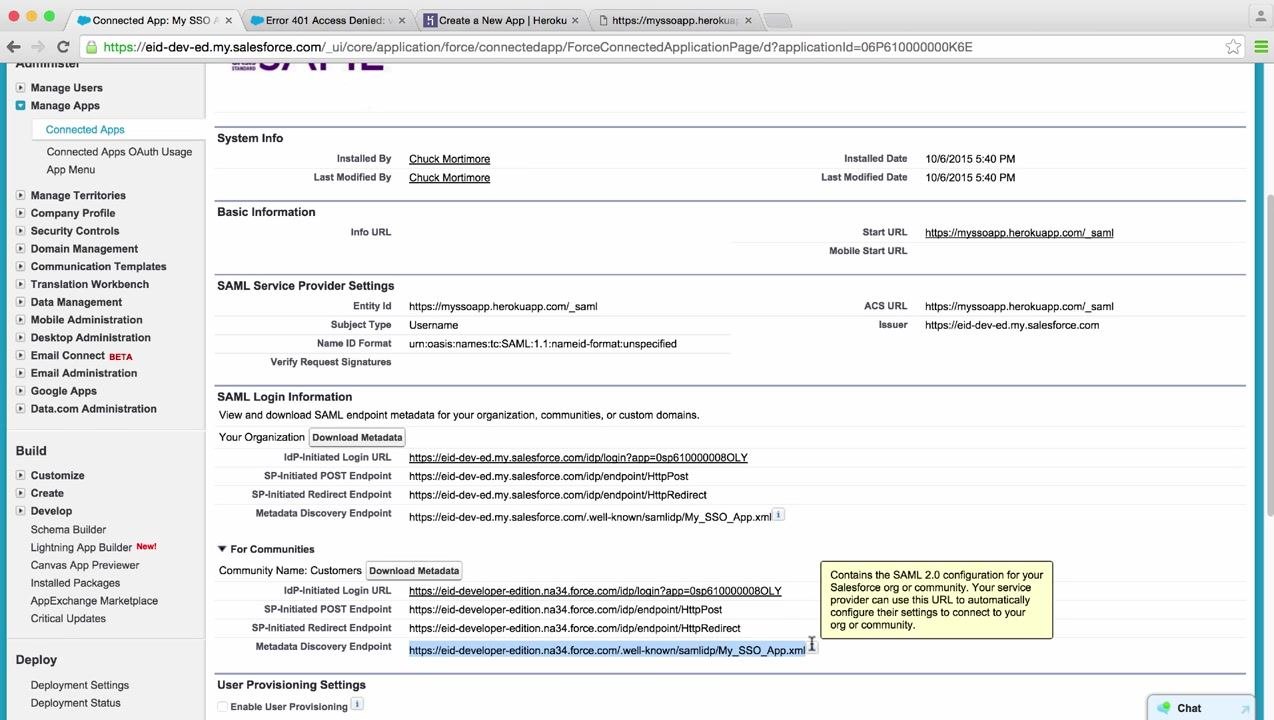Go back with the browser back arrow
Viewport: 1274px width, 720px height.
click(14, 47)
